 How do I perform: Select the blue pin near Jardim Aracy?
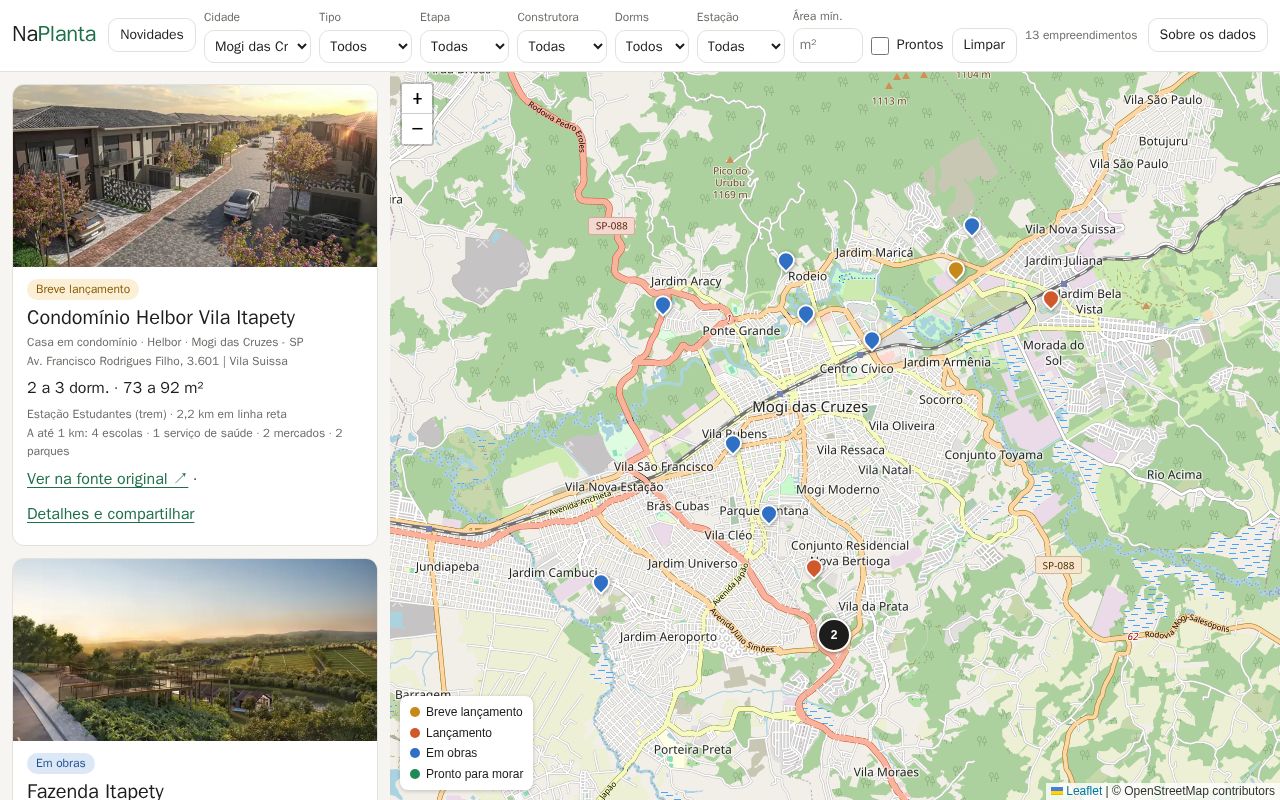pos(663,306)
